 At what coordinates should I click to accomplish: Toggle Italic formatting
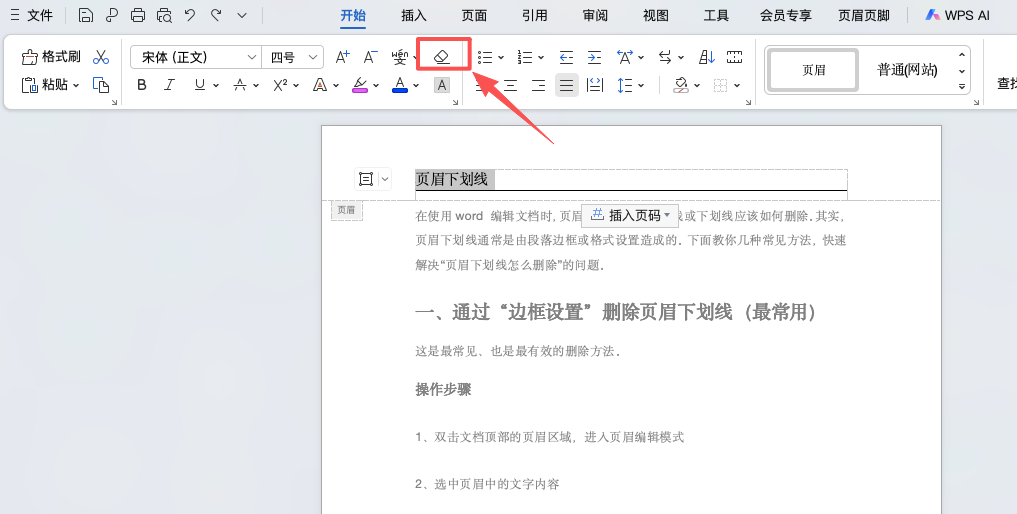(x=170, y=85)
